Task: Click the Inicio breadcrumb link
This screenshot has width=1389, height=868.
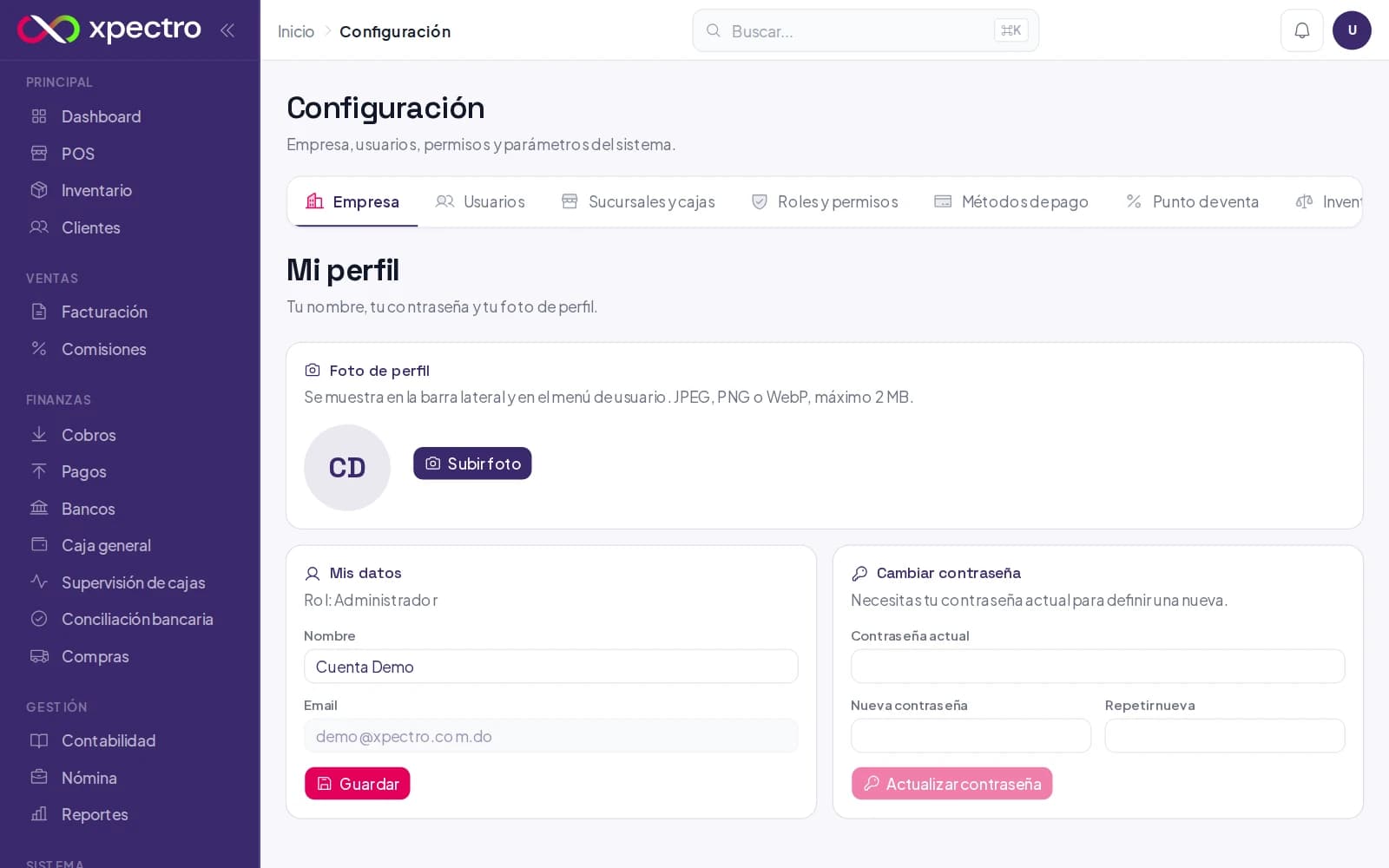Action: [296, 31]
